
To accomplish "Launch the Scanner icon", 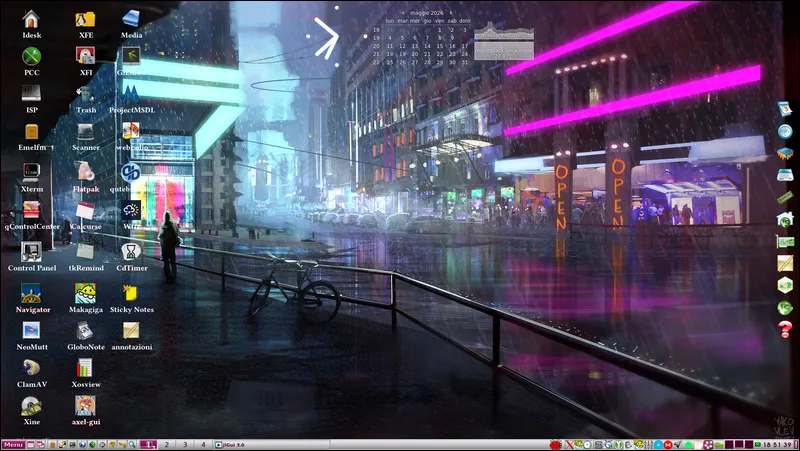I will pyautogui.click(x=85, y=132).
